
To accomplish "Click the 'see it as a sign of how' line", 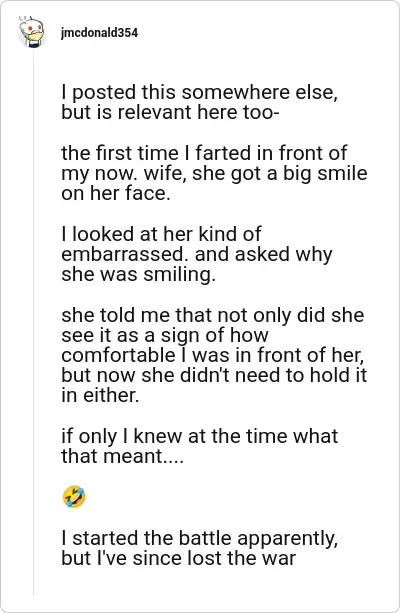I will click(165, 335).
